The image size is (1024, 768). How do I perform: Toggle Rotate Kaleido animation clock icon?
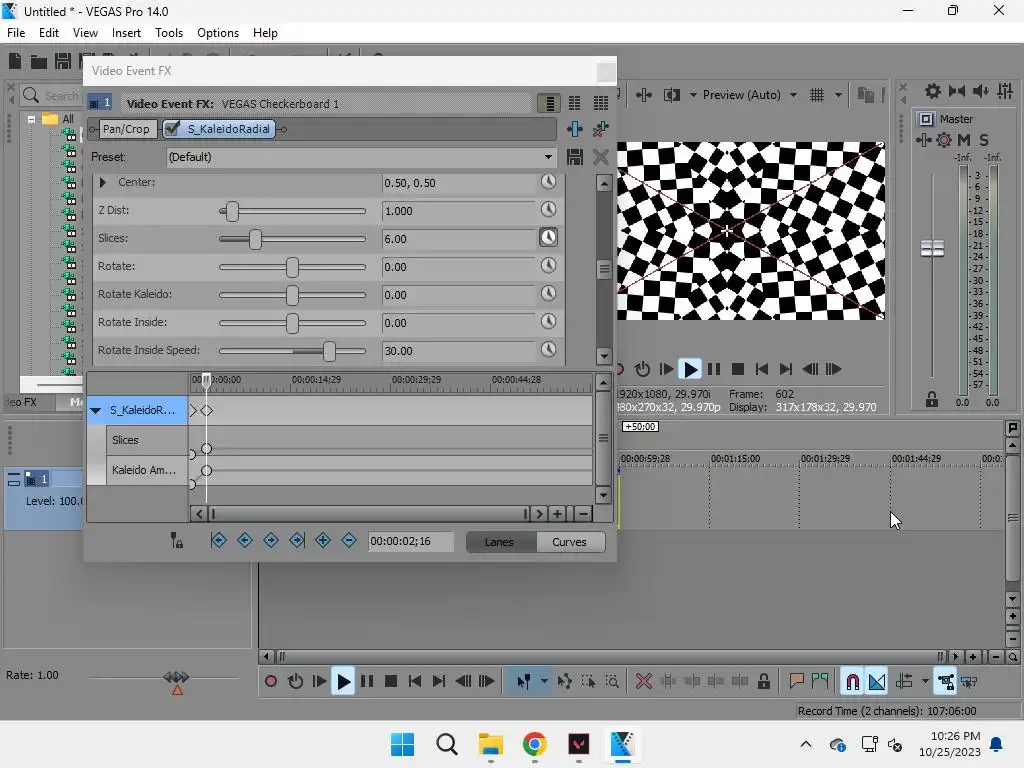click(x=549, y=294)
